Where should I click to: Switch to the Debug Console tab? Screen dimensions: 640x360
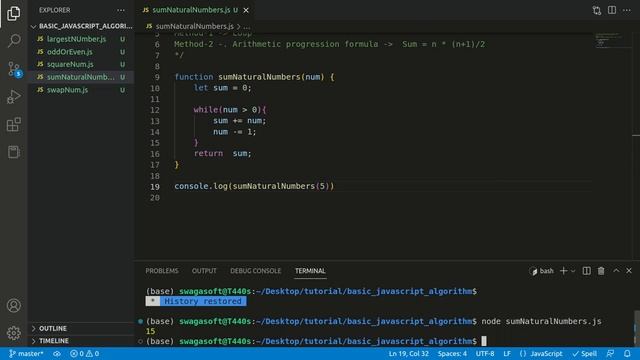point(256,271)
